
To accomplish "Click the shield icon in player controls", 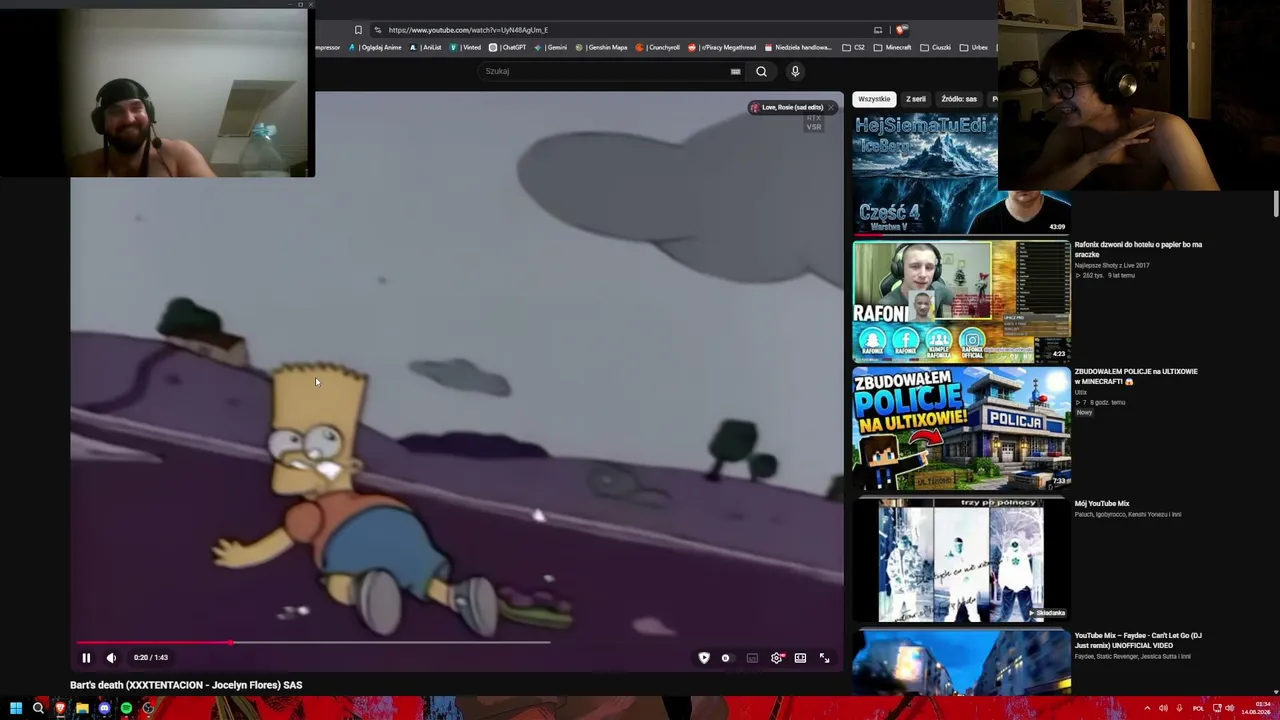I will 704,658.
